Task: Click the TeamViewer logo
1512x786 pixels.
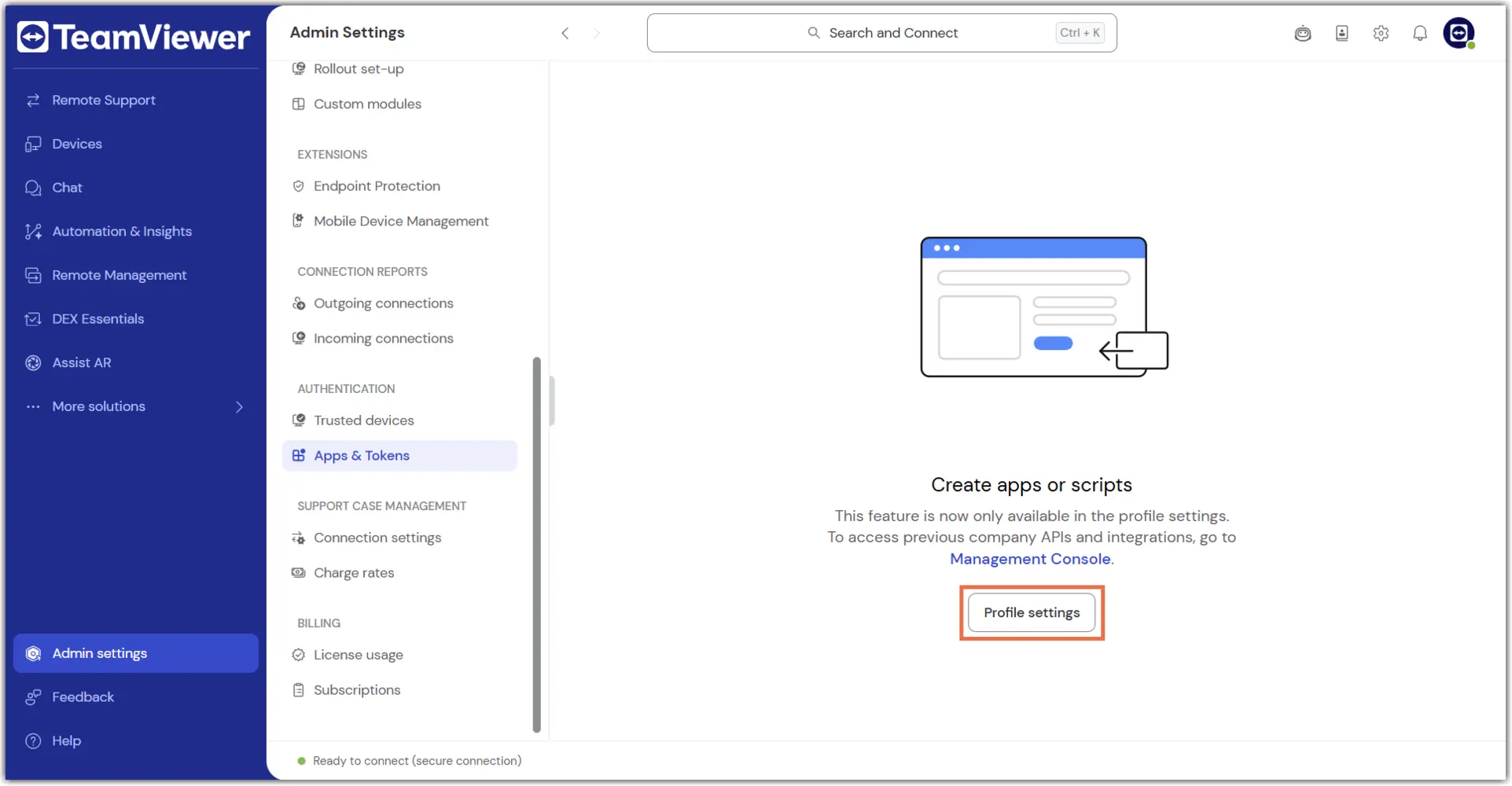Action: click(134, 37)
